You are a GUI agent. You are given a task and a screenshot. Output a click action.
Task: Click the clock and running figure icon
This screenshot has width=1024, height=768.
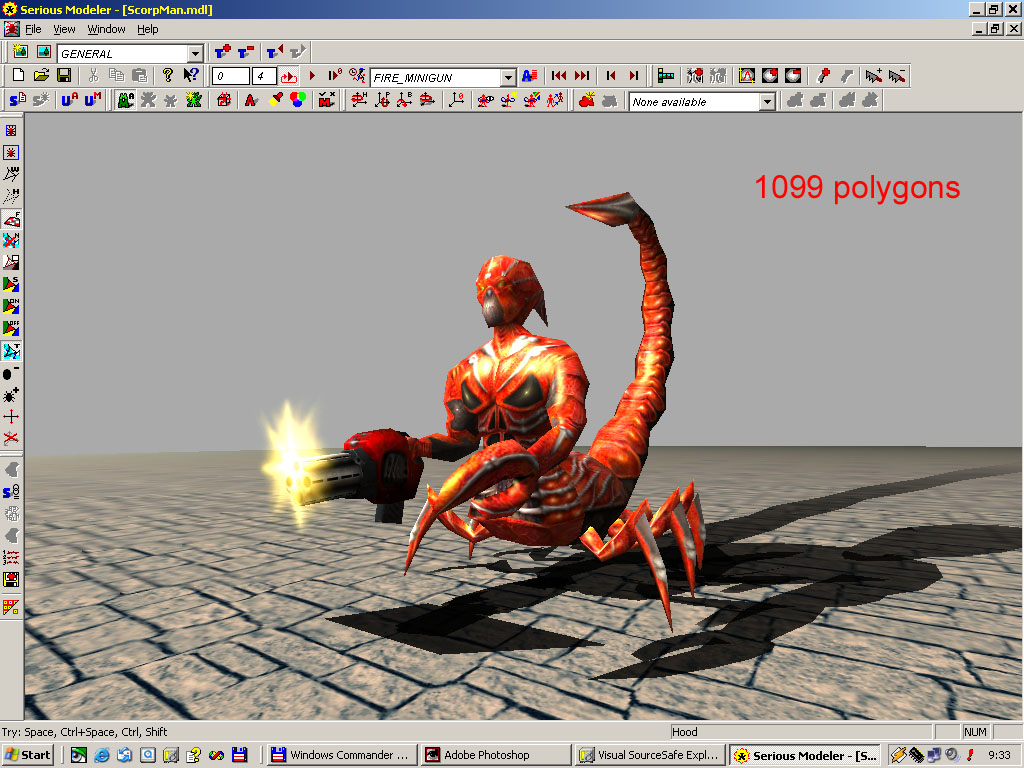coord(357,76)
